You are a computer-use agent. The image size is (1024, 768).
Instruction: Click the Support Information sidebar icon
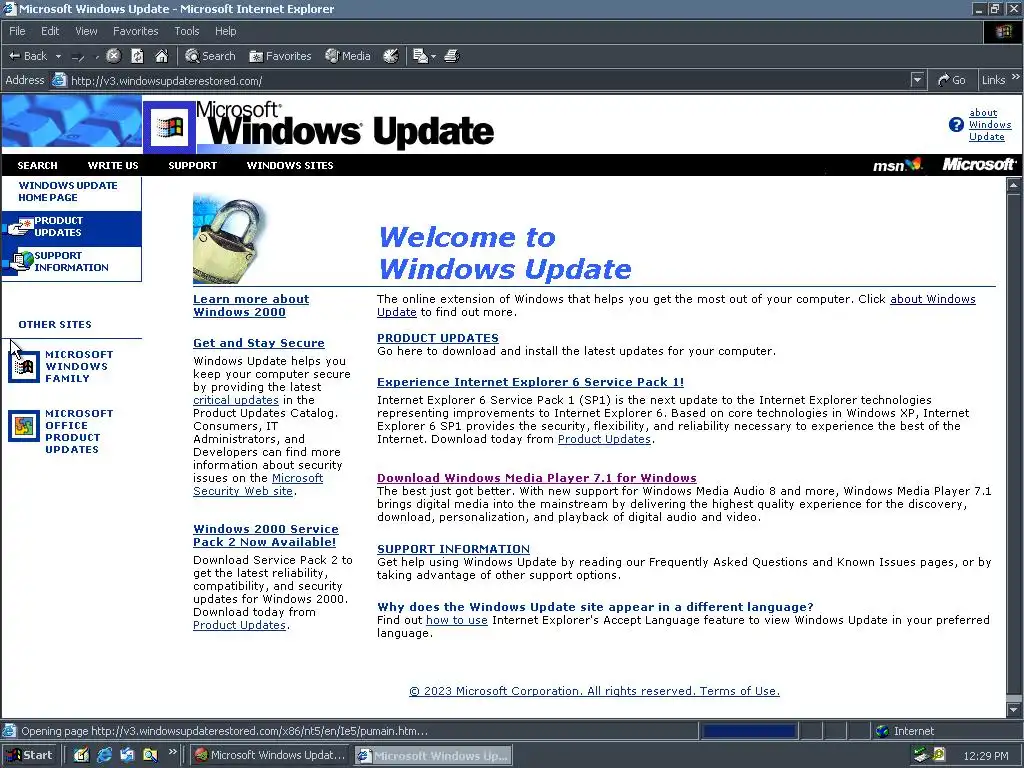pyautogui.click(x=21, y=261)
